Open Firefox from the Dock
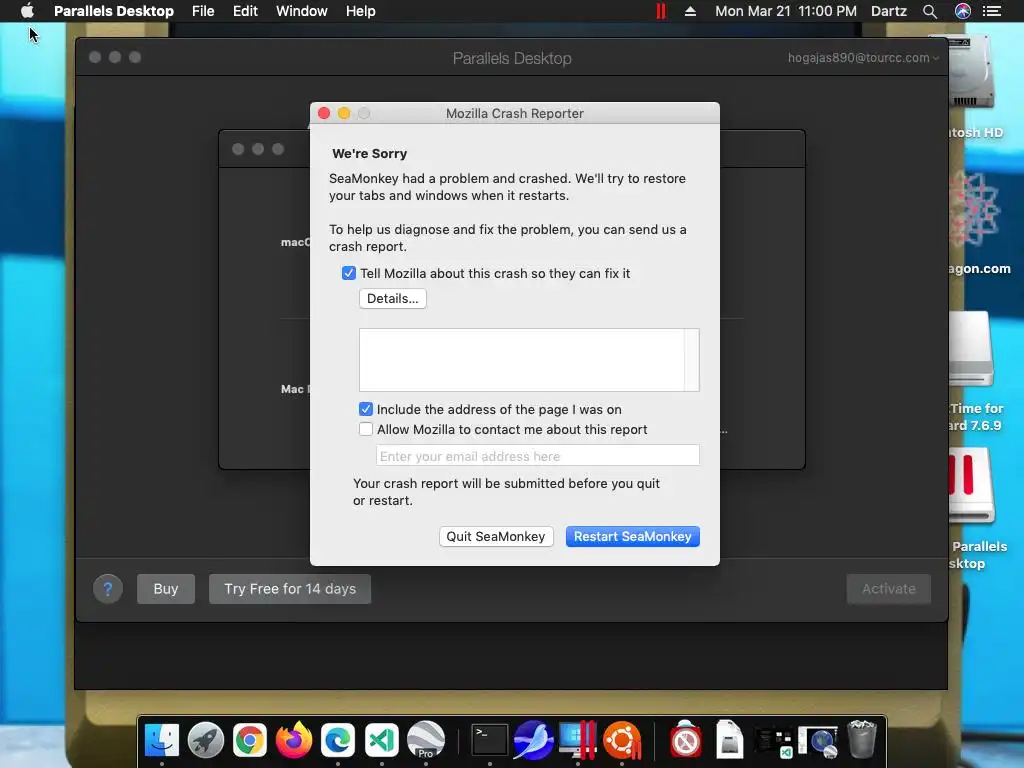 [294, 740]
